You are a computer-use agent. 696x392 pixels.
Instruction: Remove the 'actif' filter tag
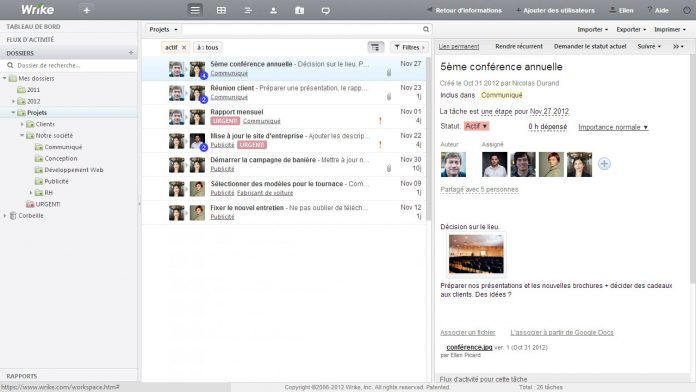[184, 48]
